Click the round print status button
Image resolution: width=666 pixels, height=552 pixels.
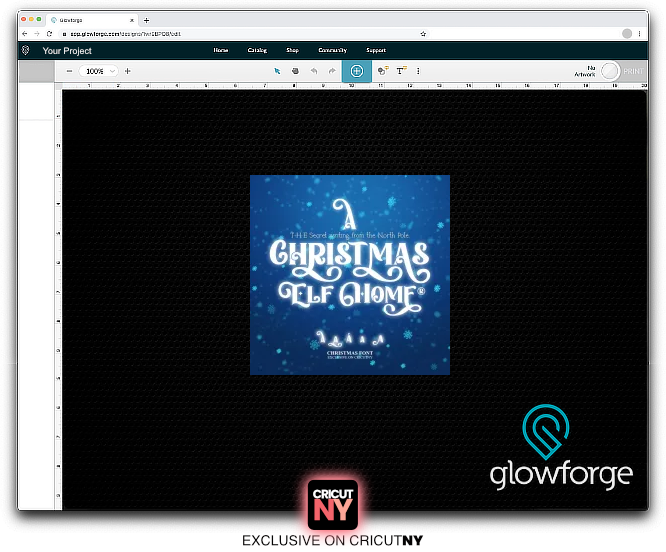click(x=610, y=71)
